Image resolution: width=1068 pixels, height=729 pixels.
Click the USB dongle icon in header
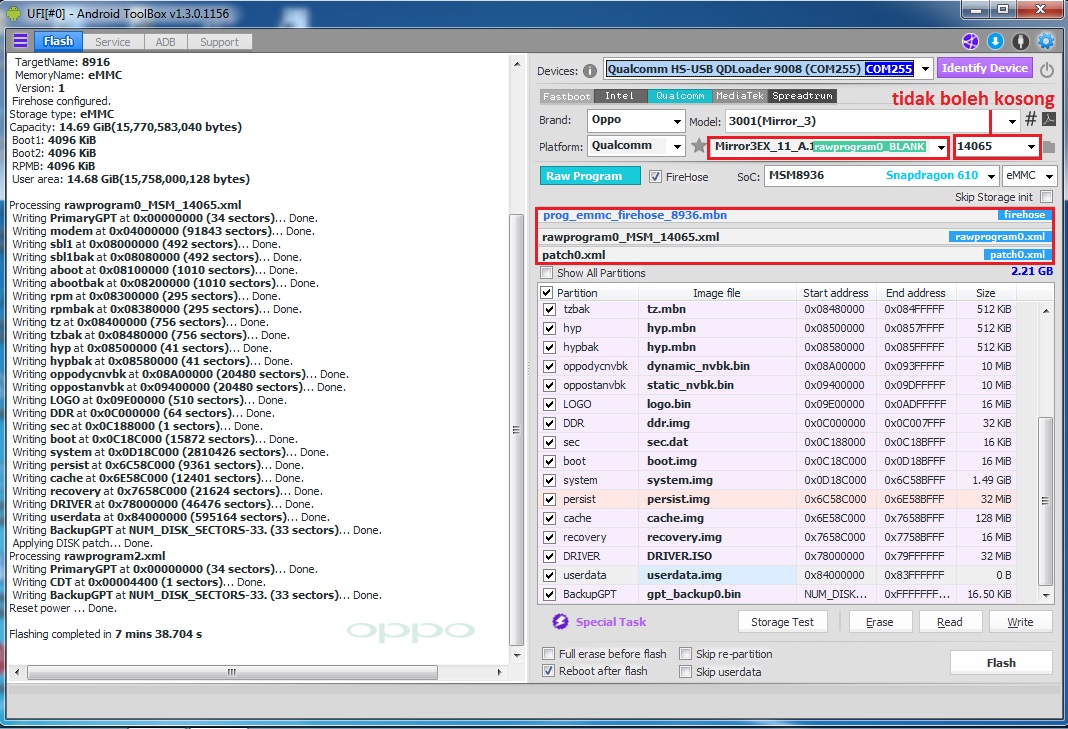click(1020, 42)
